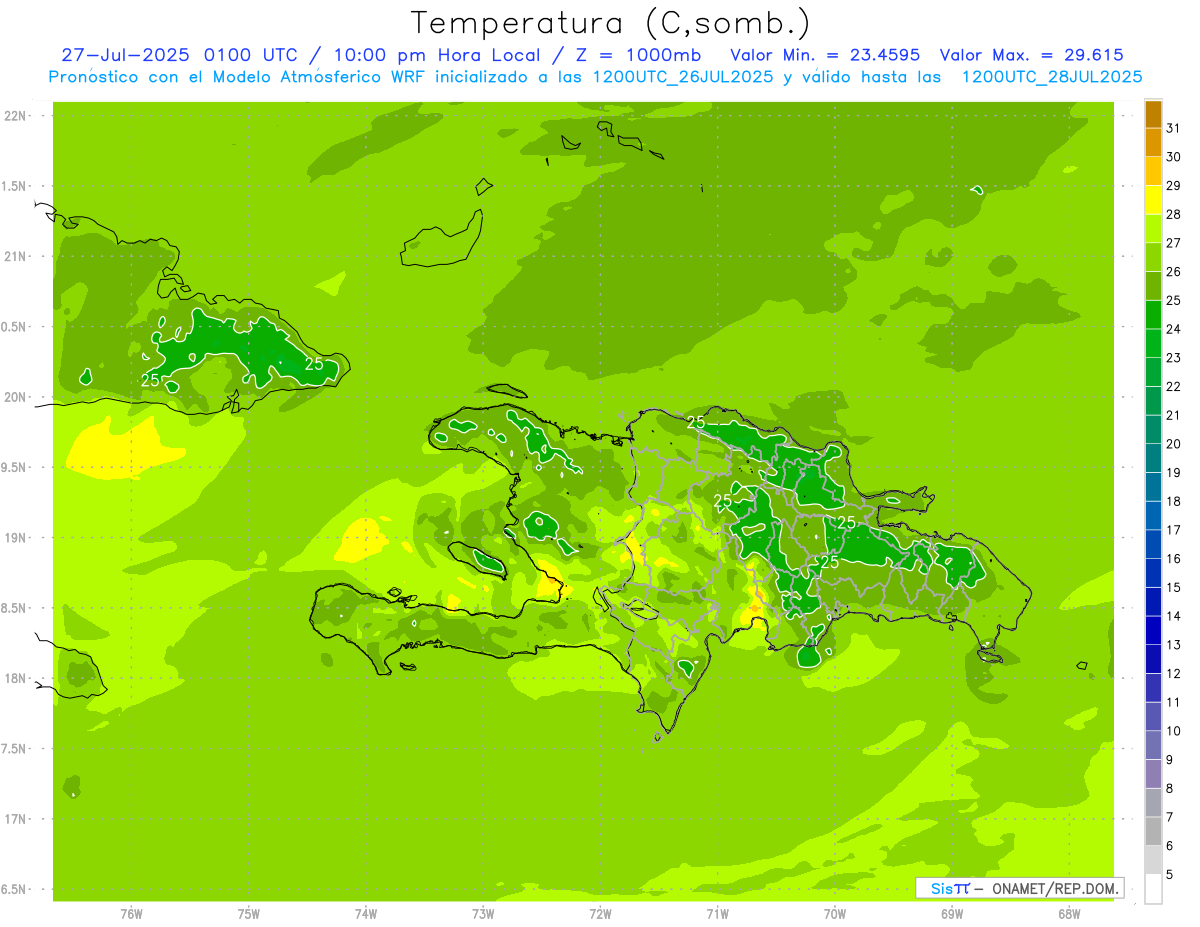Click the 76W longitude label
This screenshot has height=927, width=1200.
[131, 913]
